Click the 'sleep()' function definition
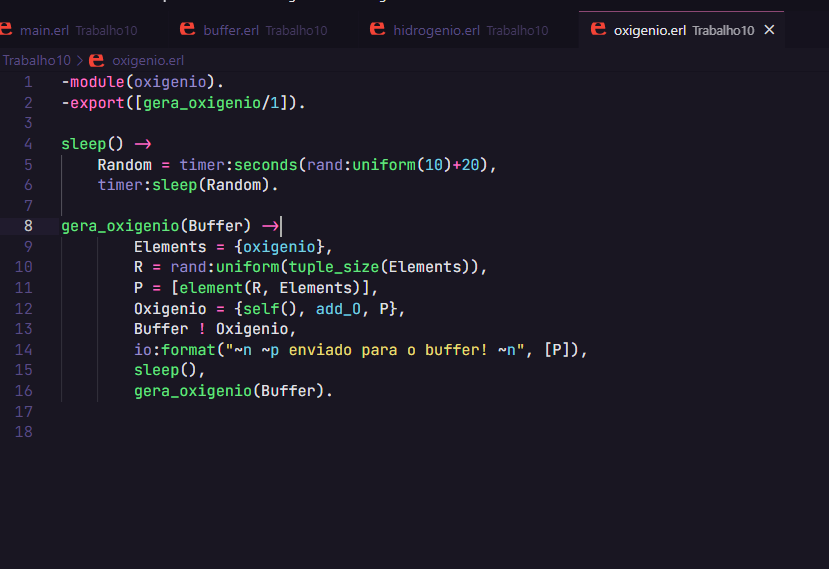Screen dimensions: 829x569 pyautogui.click(x=92, y=144)
